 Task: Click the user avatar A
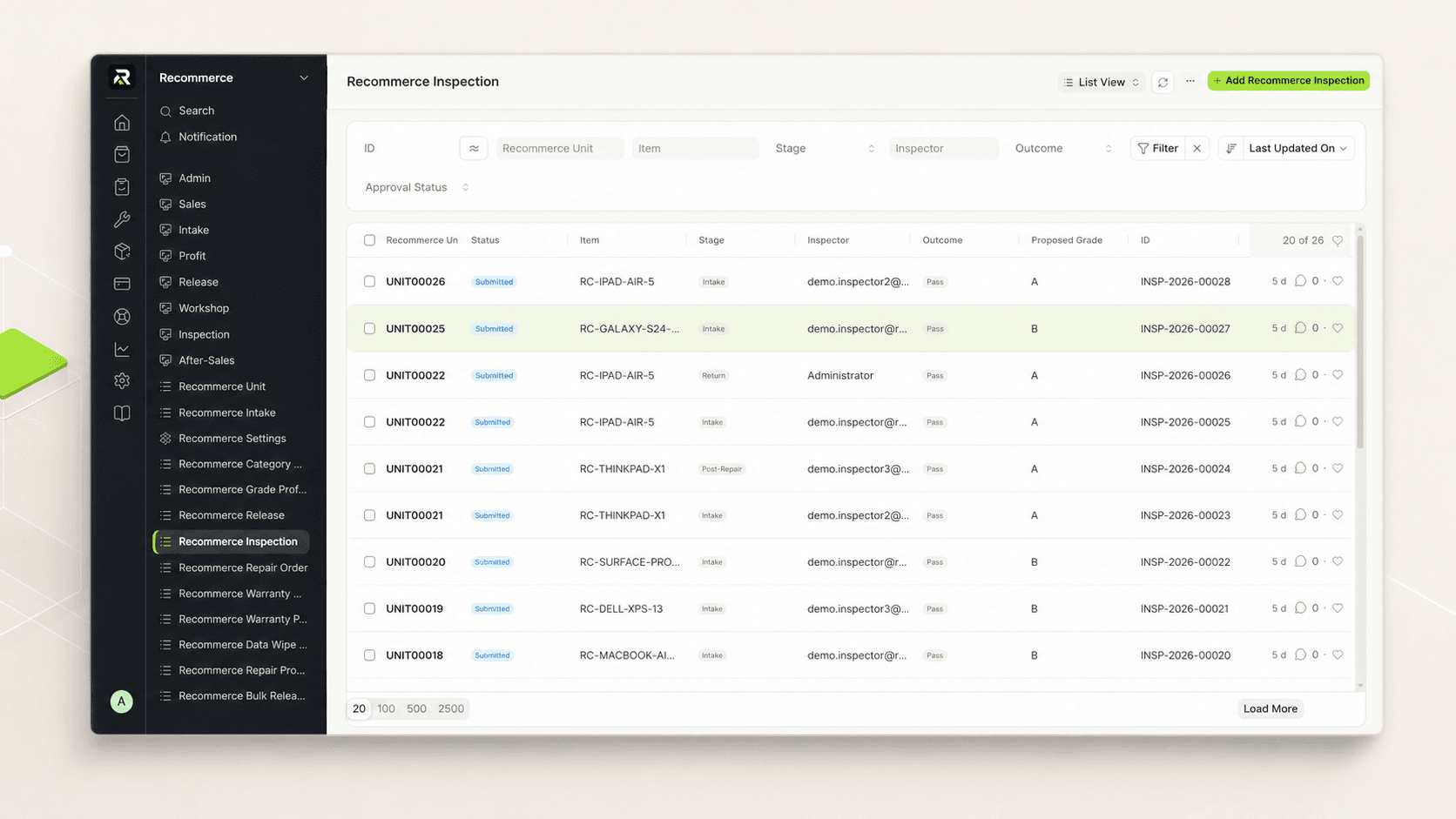(x=122, y=702)
